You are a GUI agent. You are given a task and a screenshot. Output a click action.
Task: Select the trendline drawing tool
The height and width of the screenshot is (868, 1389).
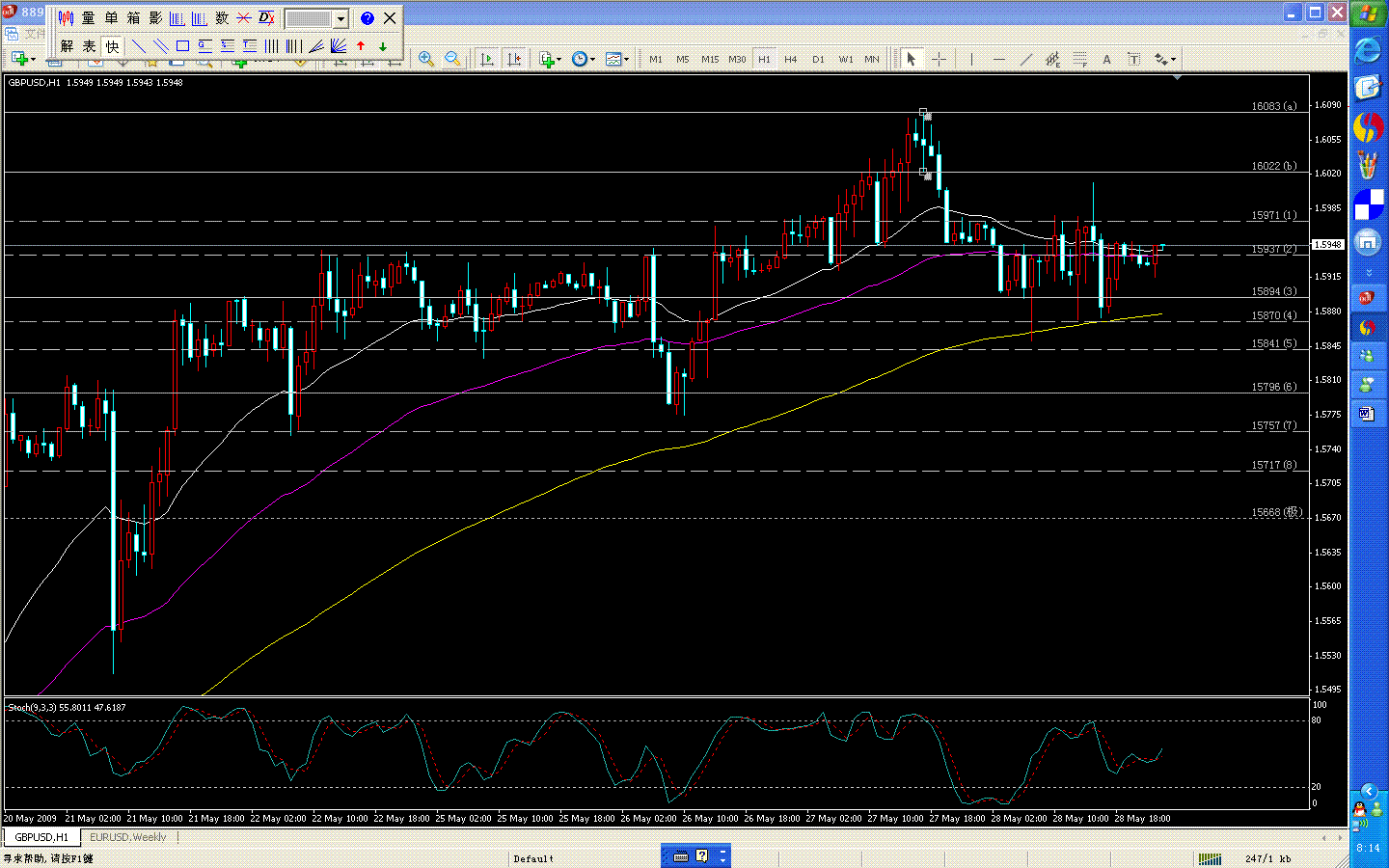pyautogui.click(x=1025, y=59)
